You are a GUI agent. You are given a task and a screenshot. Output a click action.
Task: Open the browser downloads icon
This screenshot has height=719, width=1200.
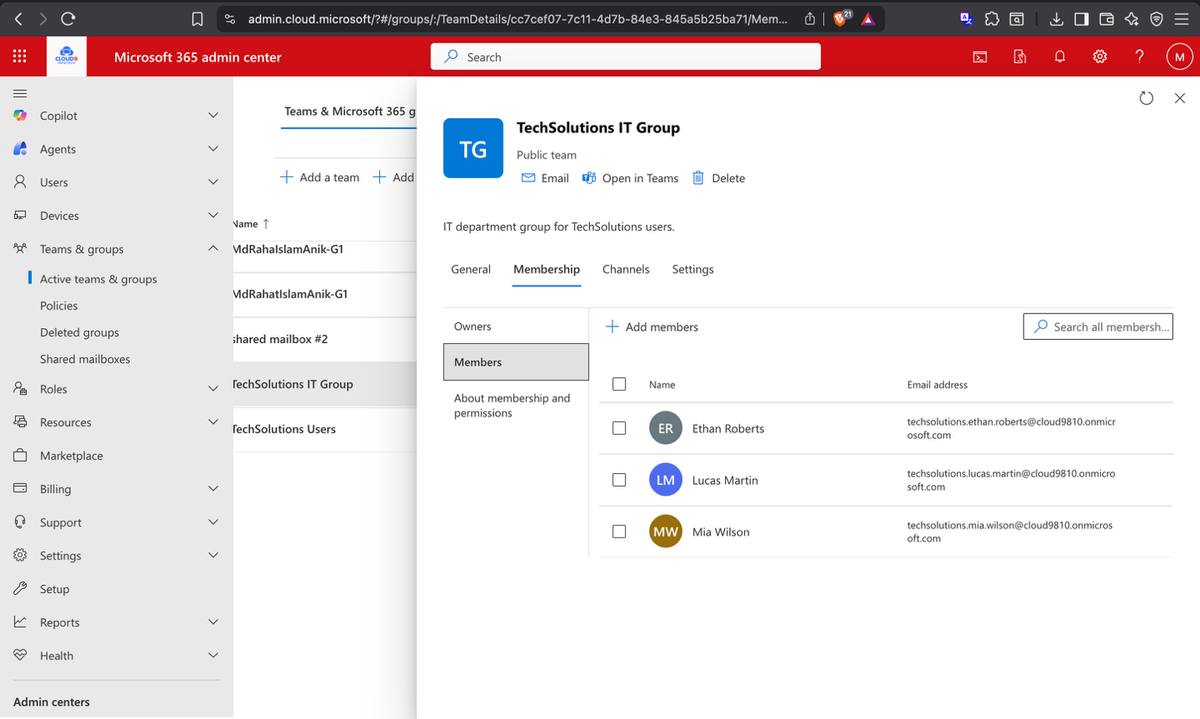1056,18
